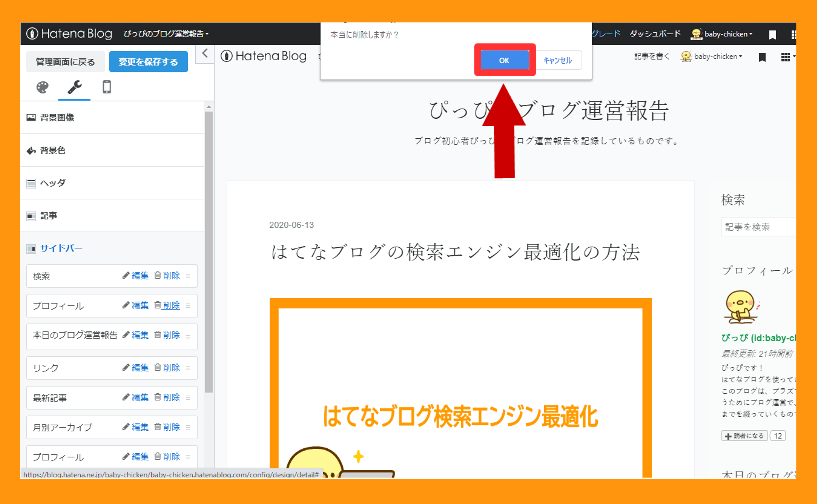Open the palette design theme tab
The image size is (817, 504).
click(42, 87)
